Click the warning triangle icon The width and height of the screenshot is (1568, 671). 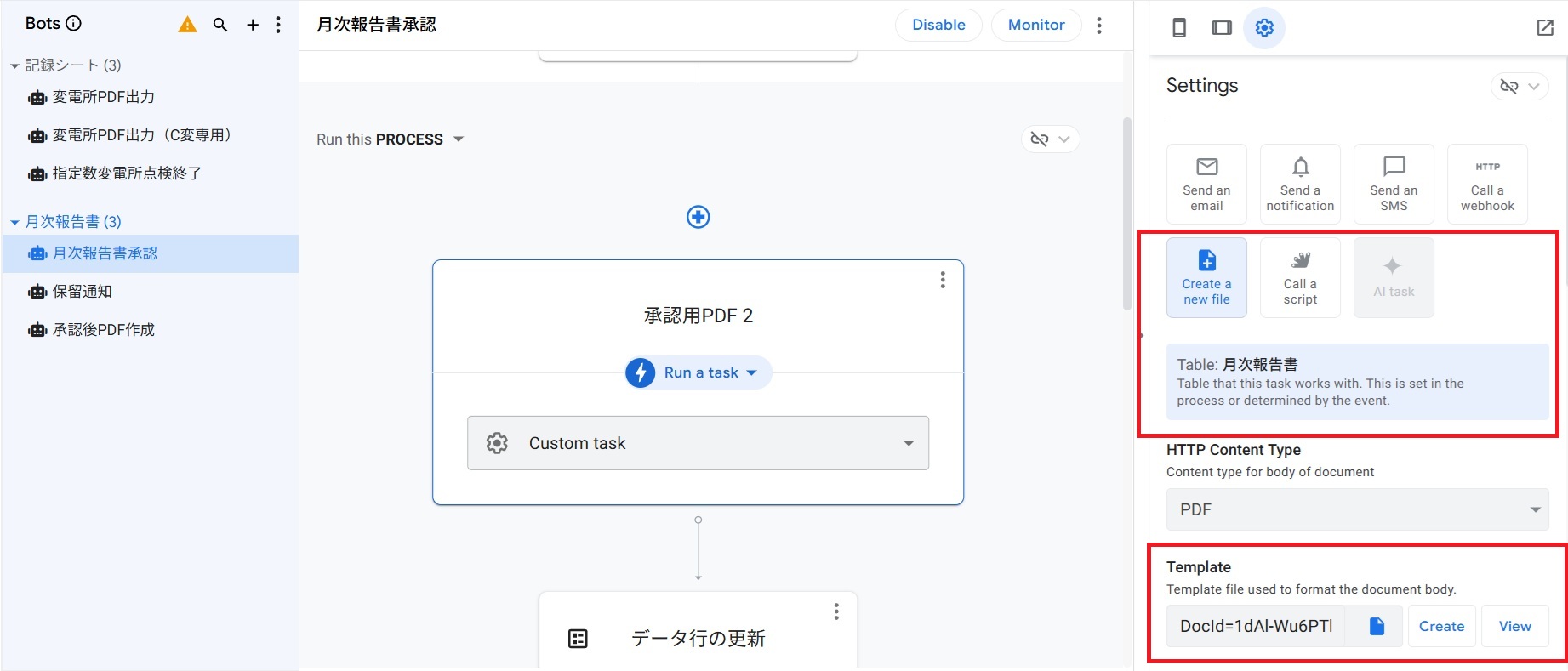[x=187, y=25]
